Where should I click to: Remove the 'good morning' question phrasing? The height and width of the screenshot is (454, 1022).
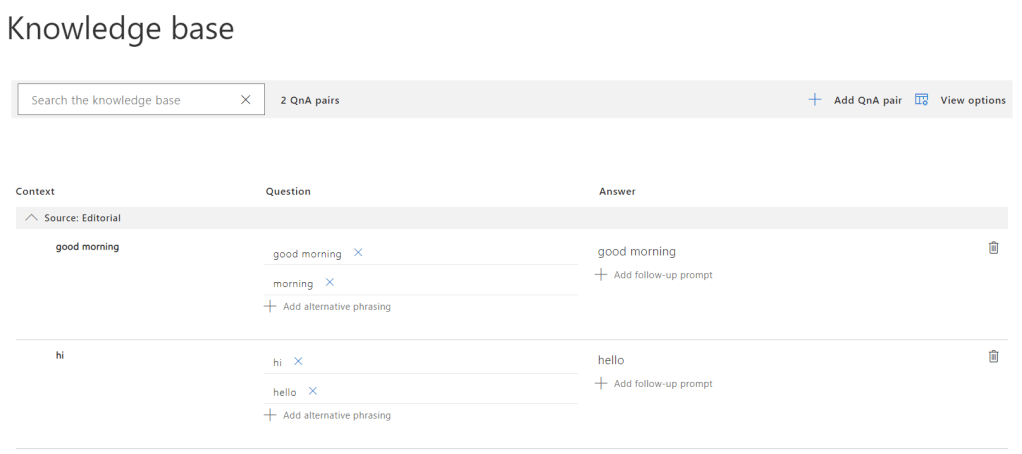[358, 253]
